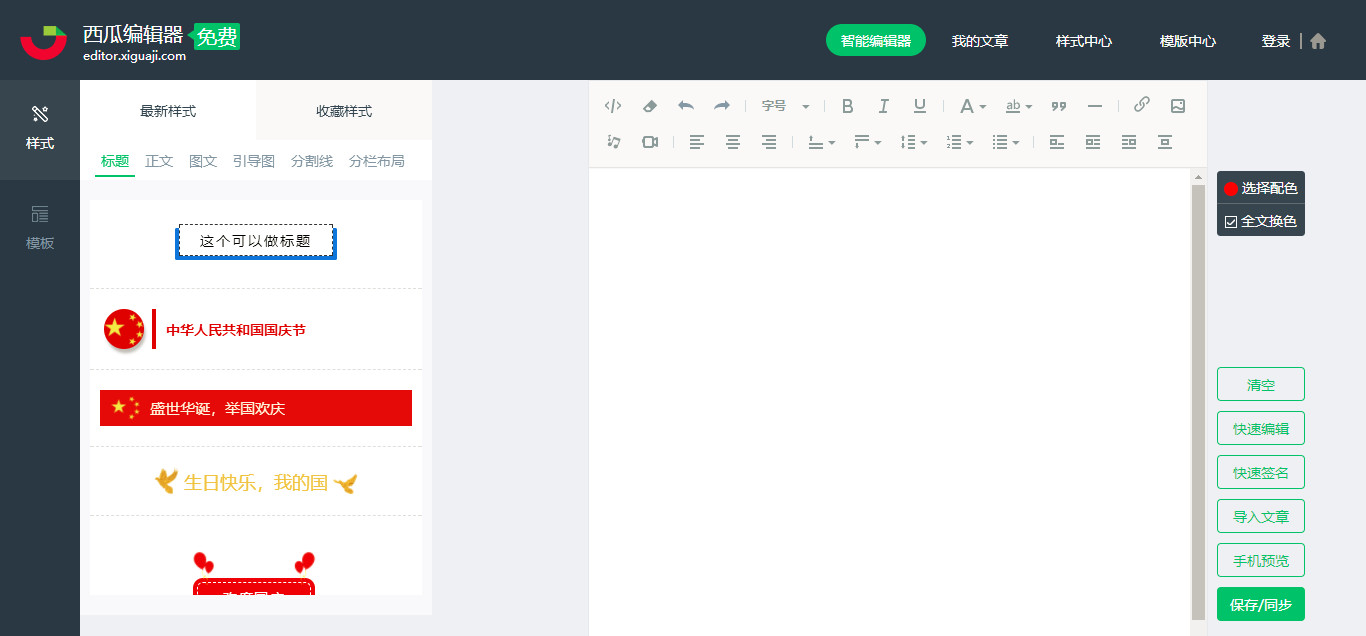The width and height of the screenshot is (1366, 636).
Task: Click the first image float layout icon
Action: (1057, 142)
